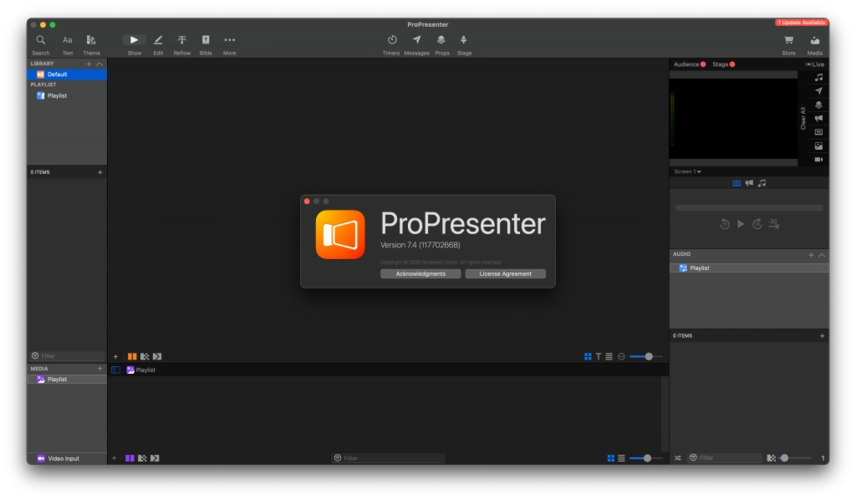
Task: Toggle the Audience output indicator
Action: point(703,64)
